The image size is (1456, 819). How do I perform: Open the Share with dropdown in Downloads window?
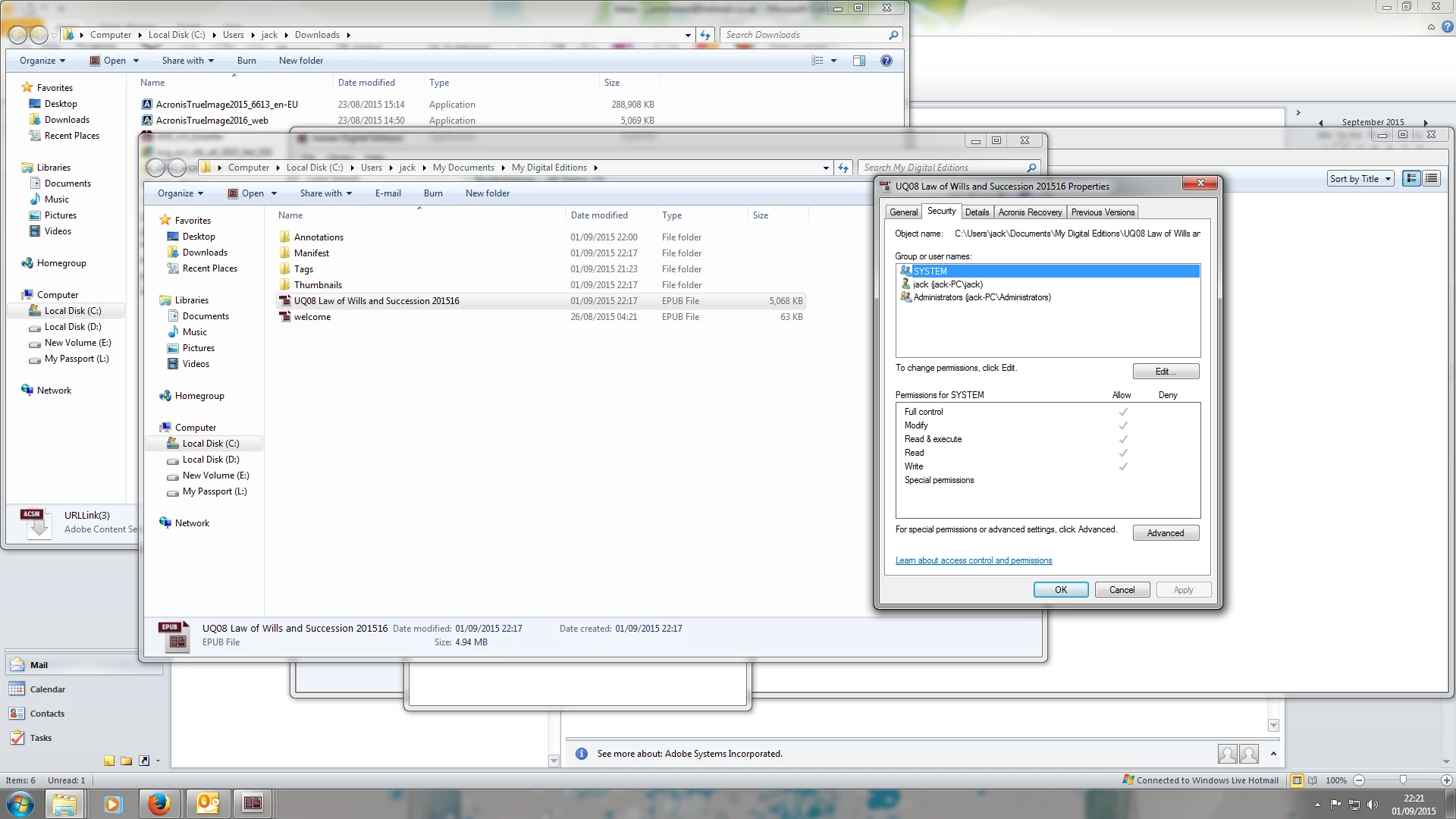(187, 61)
